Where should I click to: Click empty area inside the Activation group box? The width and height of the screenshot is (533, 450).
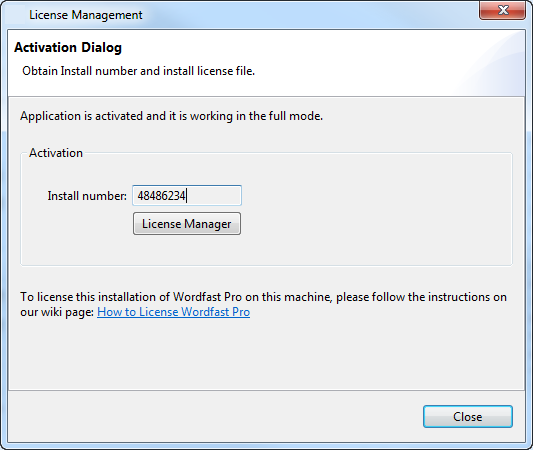pos(374,211)
